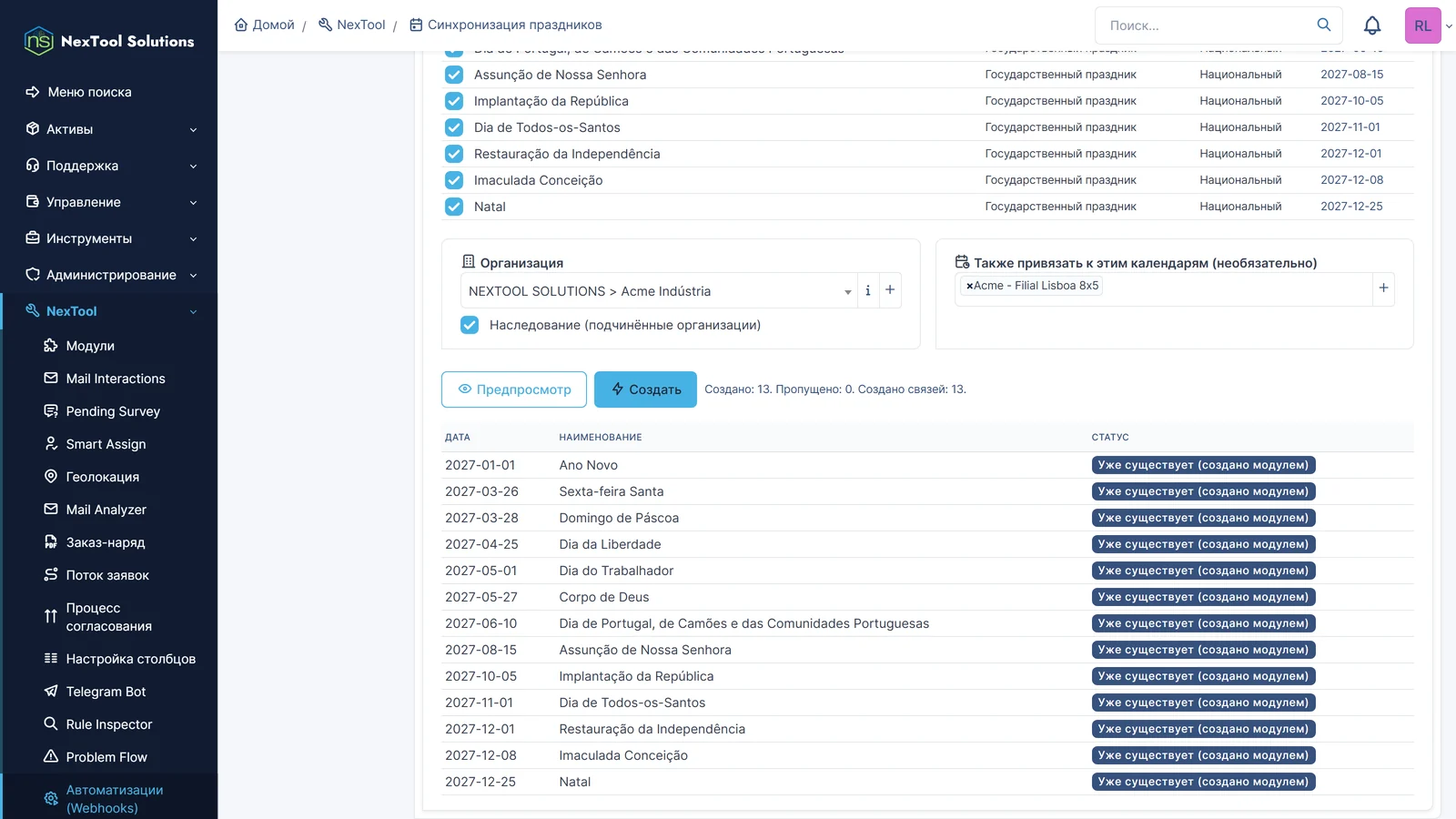This screenshot has height=819, width=1456.
Task: Collapse NexTool sidebar section
Action: [x=109, y=311]
